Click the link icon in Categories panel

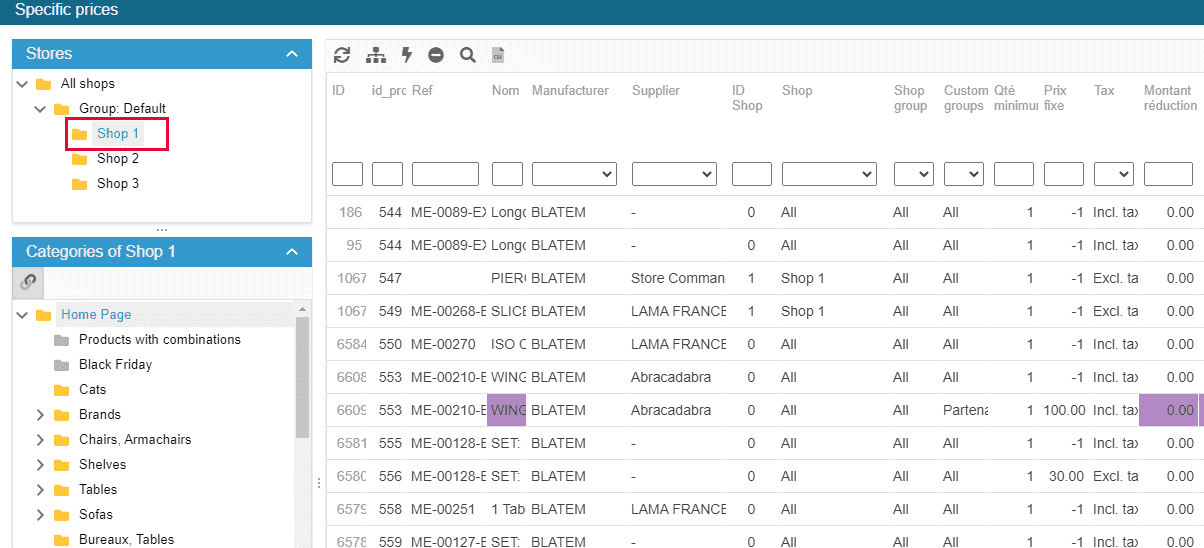click(x=29, y=282)
